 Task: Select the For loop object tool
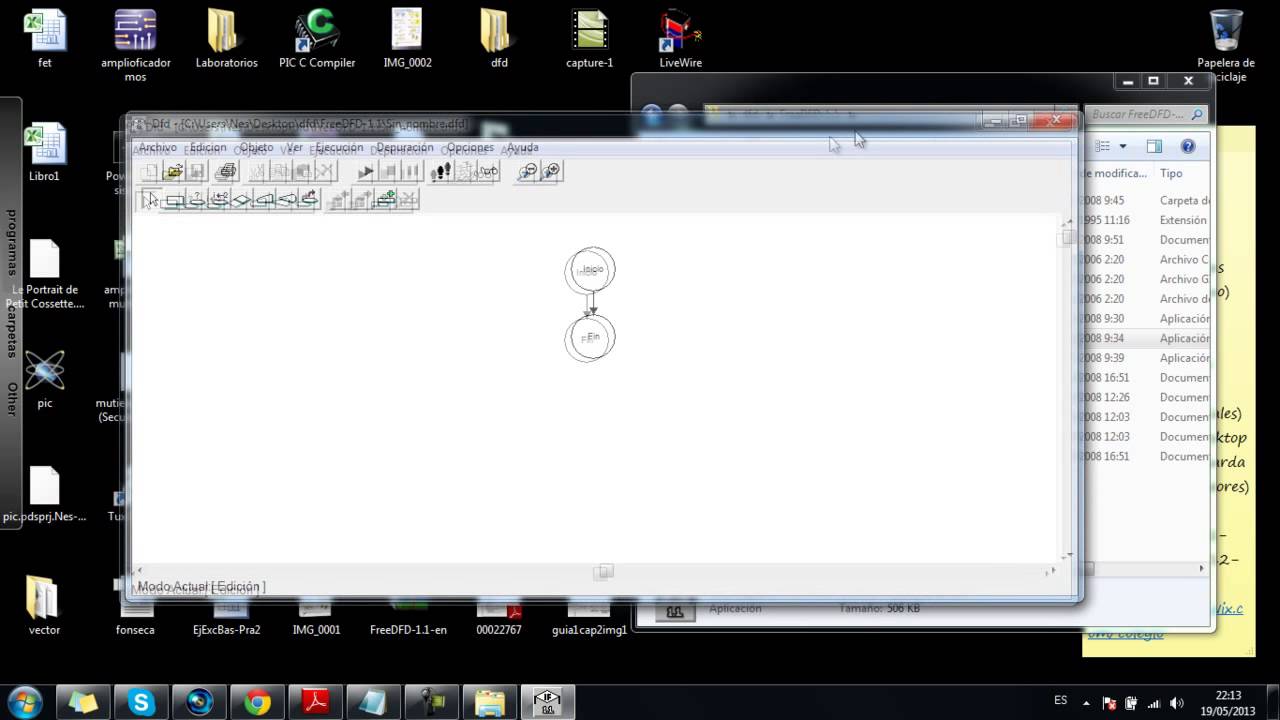219,200
